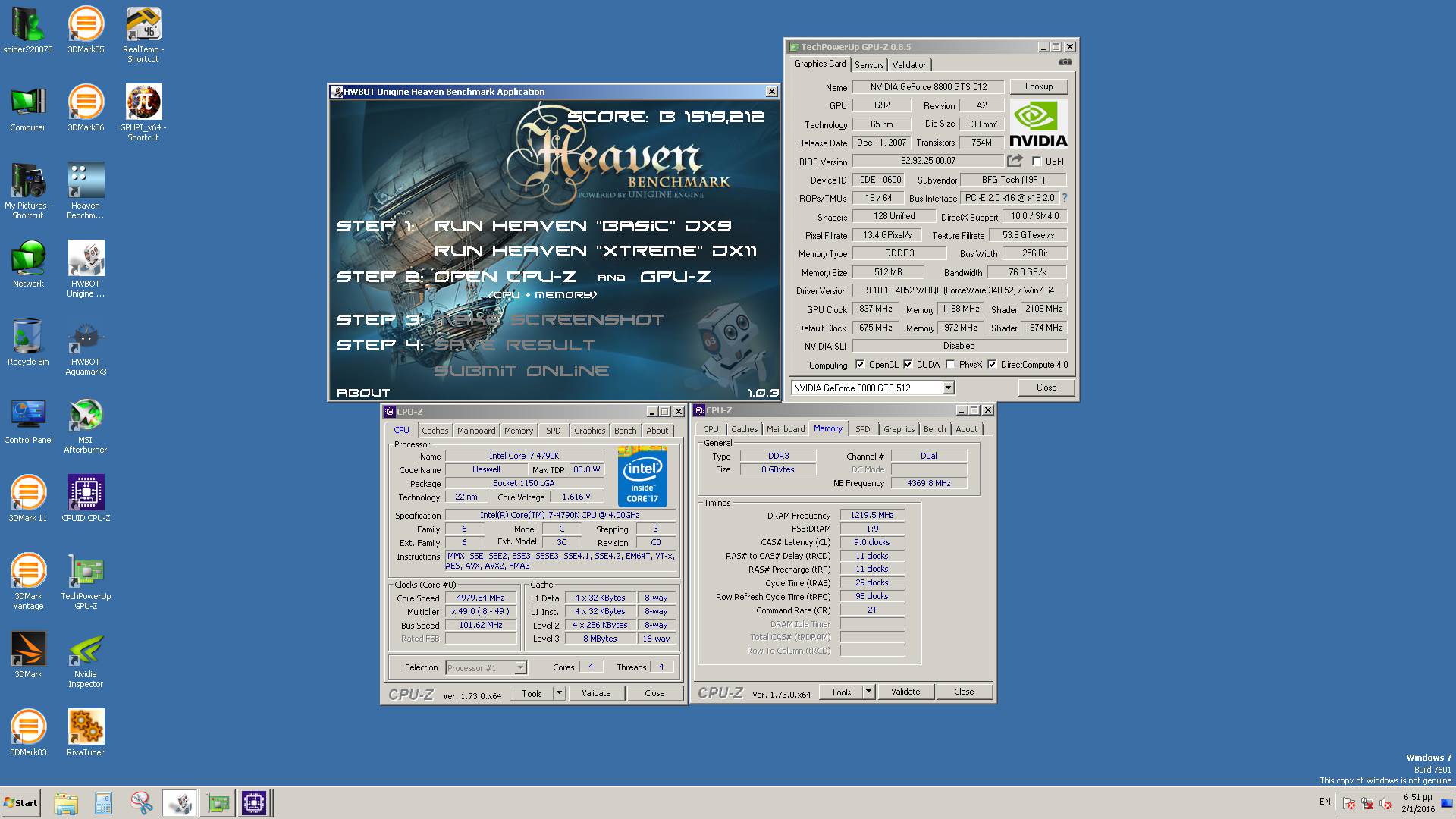Expand Tools dropdown arrow in CPU tab window
Viewport: 1456px width, 819px height.
click(x=560, y=692)
